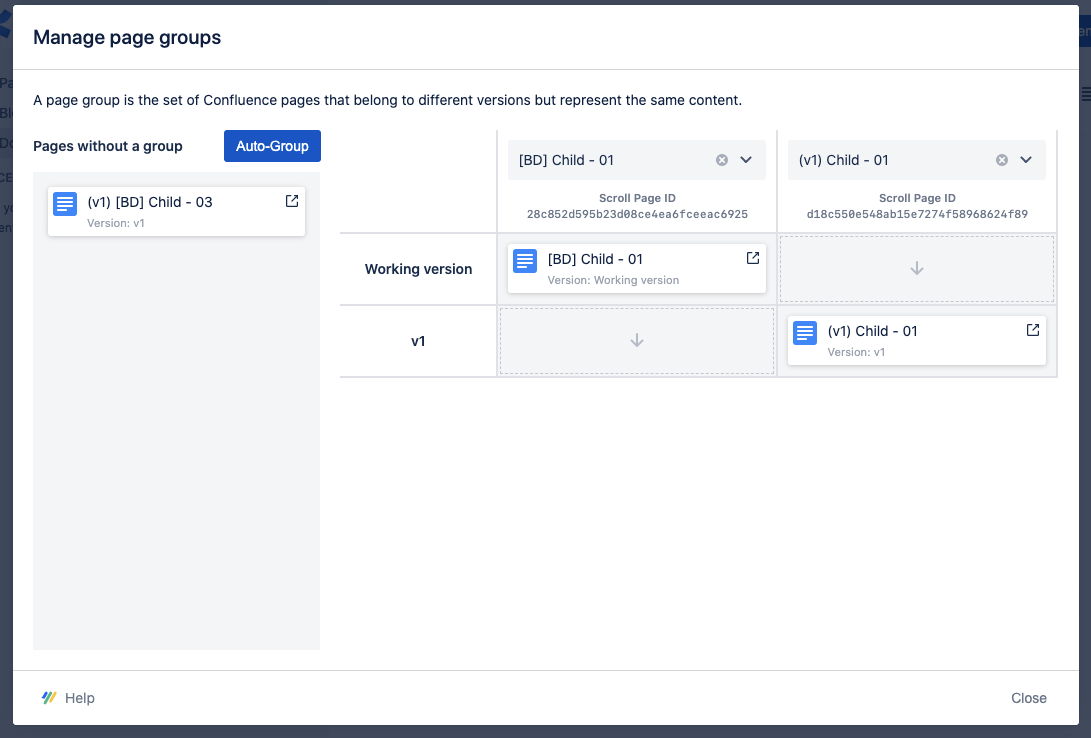
Task: Open (v1) [BD] Child - 03 in new window
Action: pos(292,201)
